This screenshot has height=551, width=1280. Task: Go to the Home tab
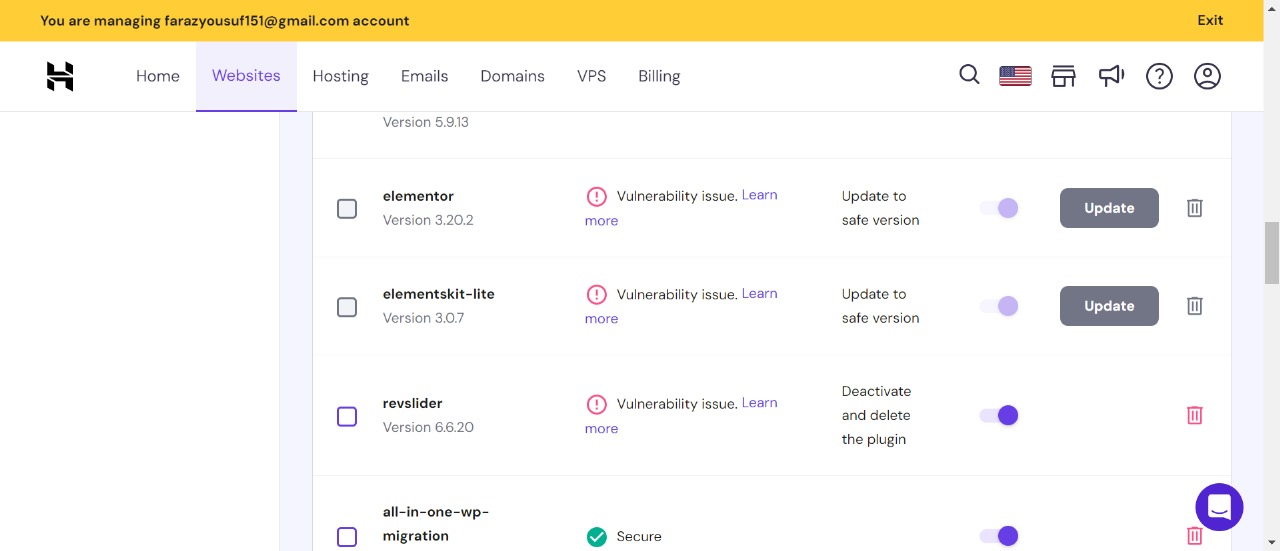pyautogui.click(x=158, y=76)
